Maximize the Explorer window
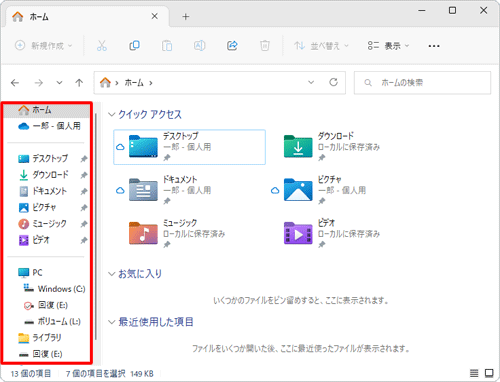The height and width of the screenshot is (382, 500). [452, 11]
